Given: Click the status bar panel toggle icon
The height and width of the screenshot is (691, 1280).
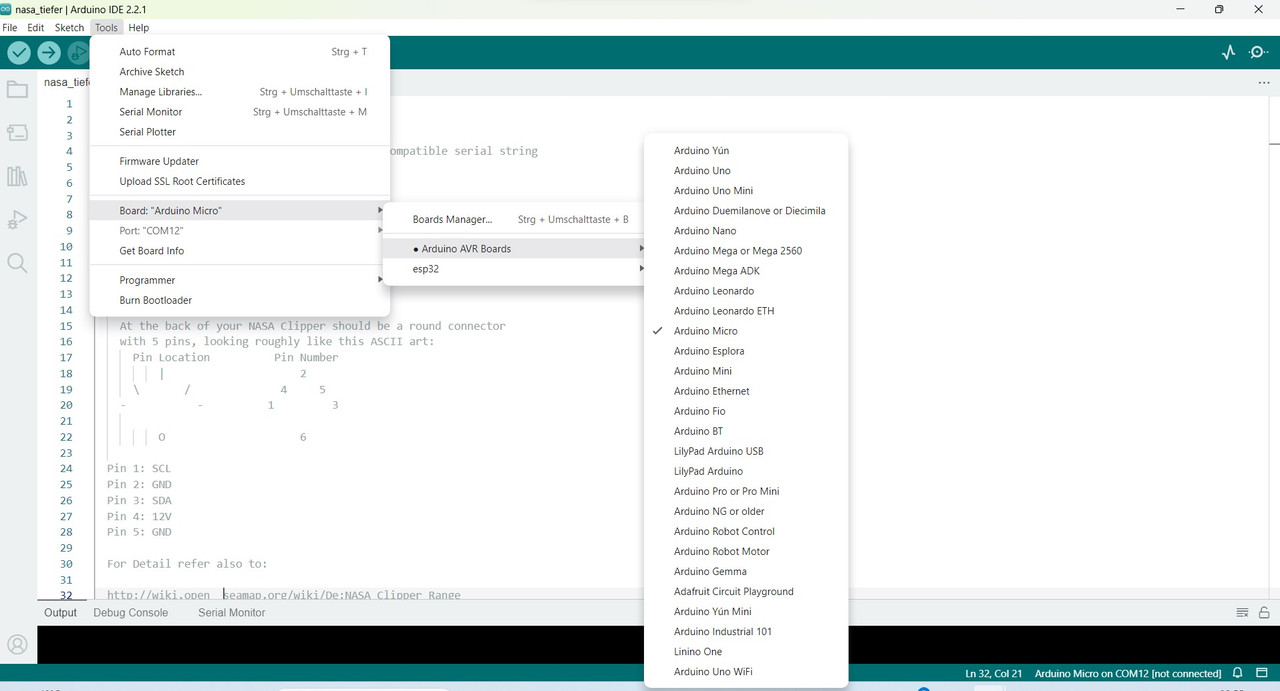Looking at the screenshot, I should coord(1262,673).
